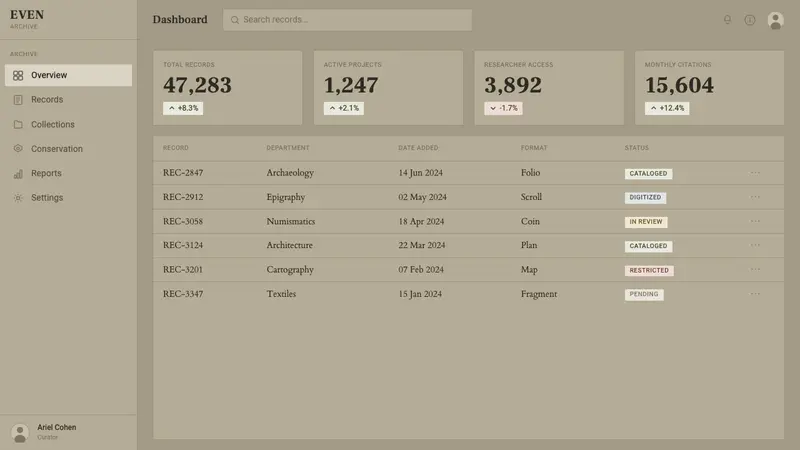The image size is (800, 450).
Task: Click the -1.7% Researcher Access badge
Action: pos(504,108)
